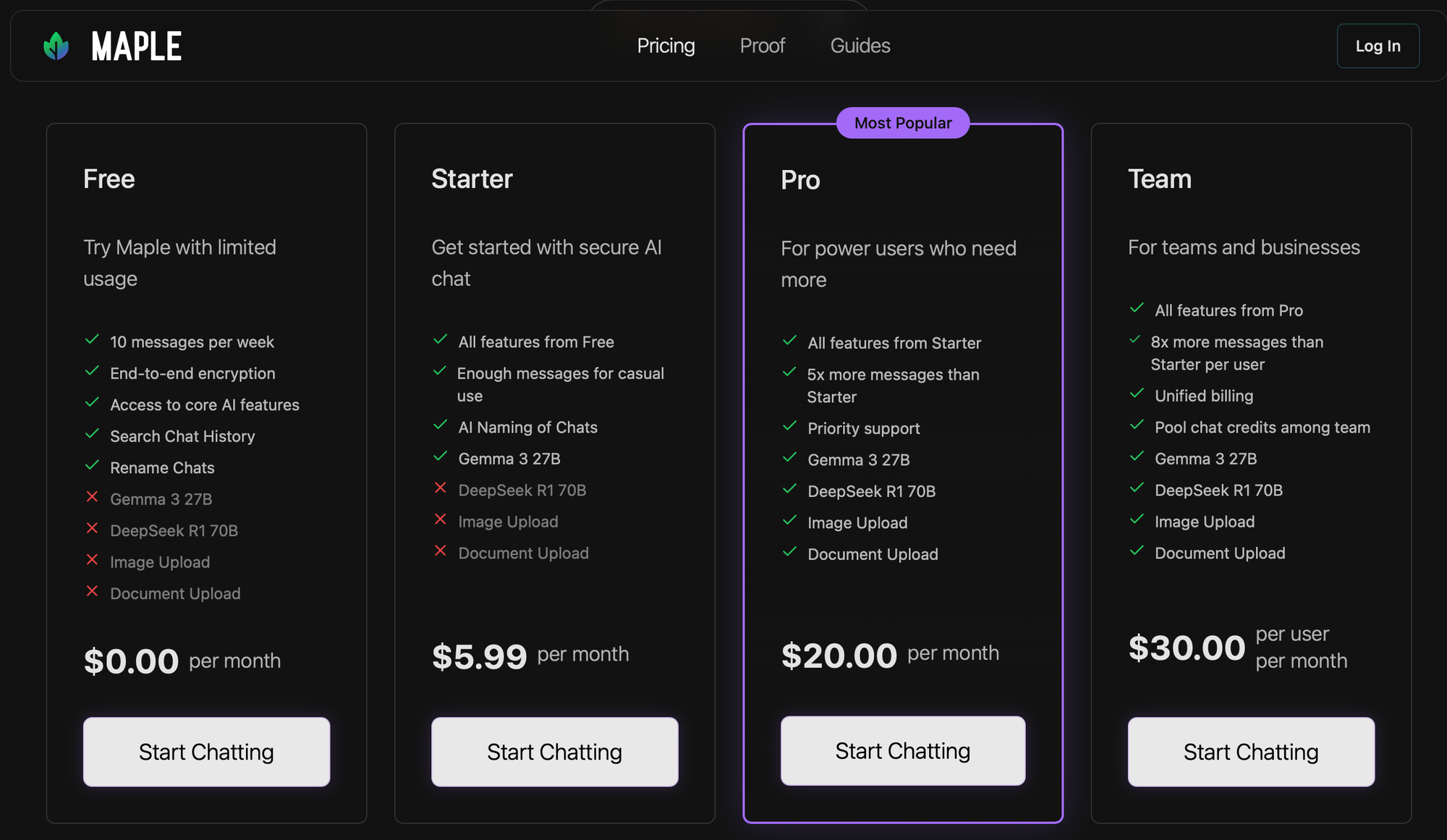Go to the Proof navigation tab
Image resolution: width=1447 pixels, height=840 pixels.
point(762,46)
